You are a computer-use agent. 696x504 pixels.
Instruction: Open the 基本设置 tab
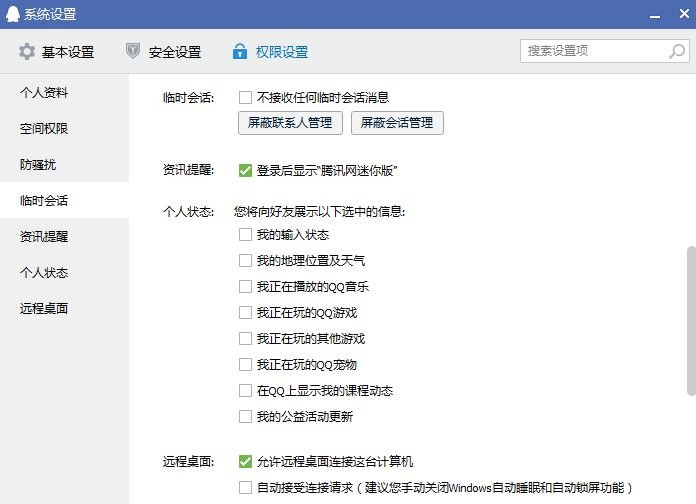click(x=56, y=52)
